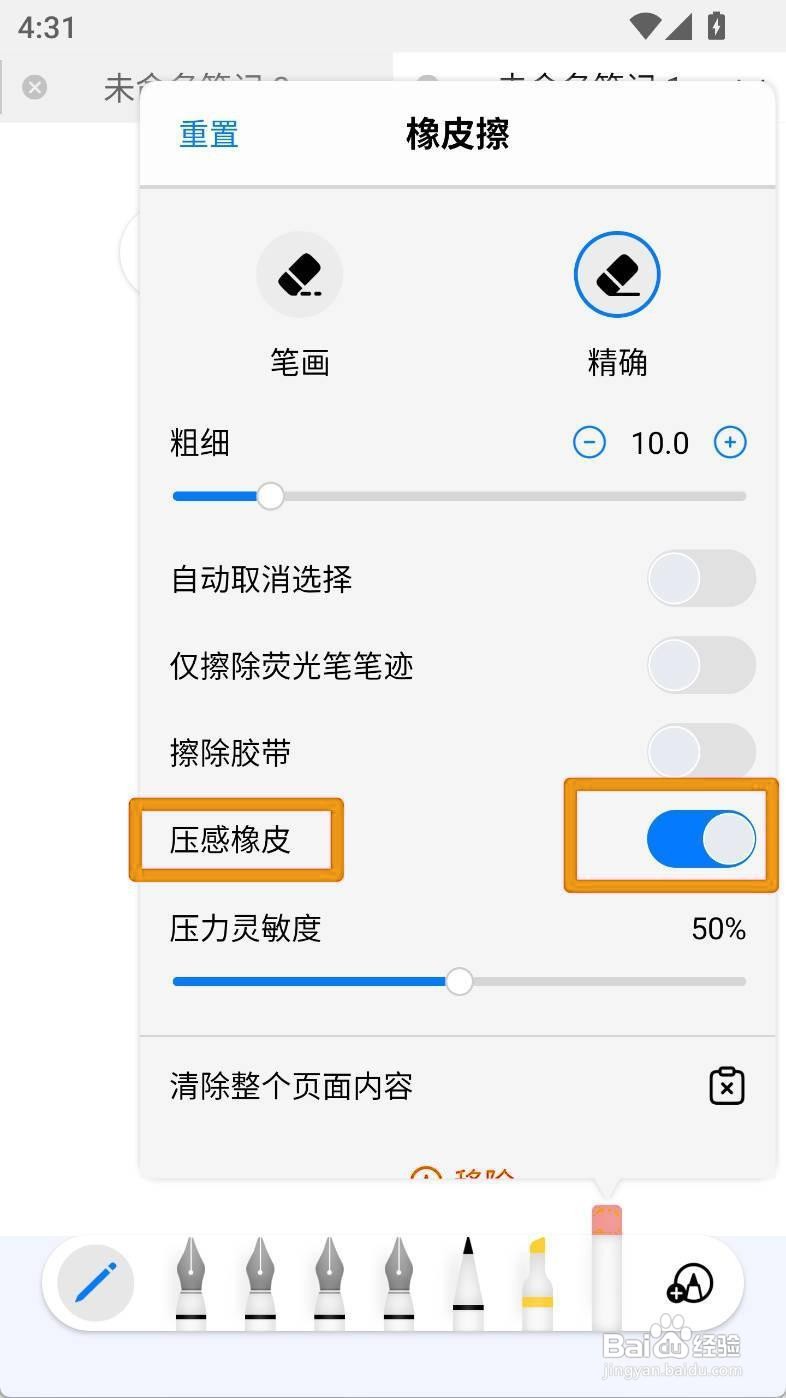Toggle the 自动取消选择 switch
Screen dimensions: 786x1398
[x=701, y=578]
